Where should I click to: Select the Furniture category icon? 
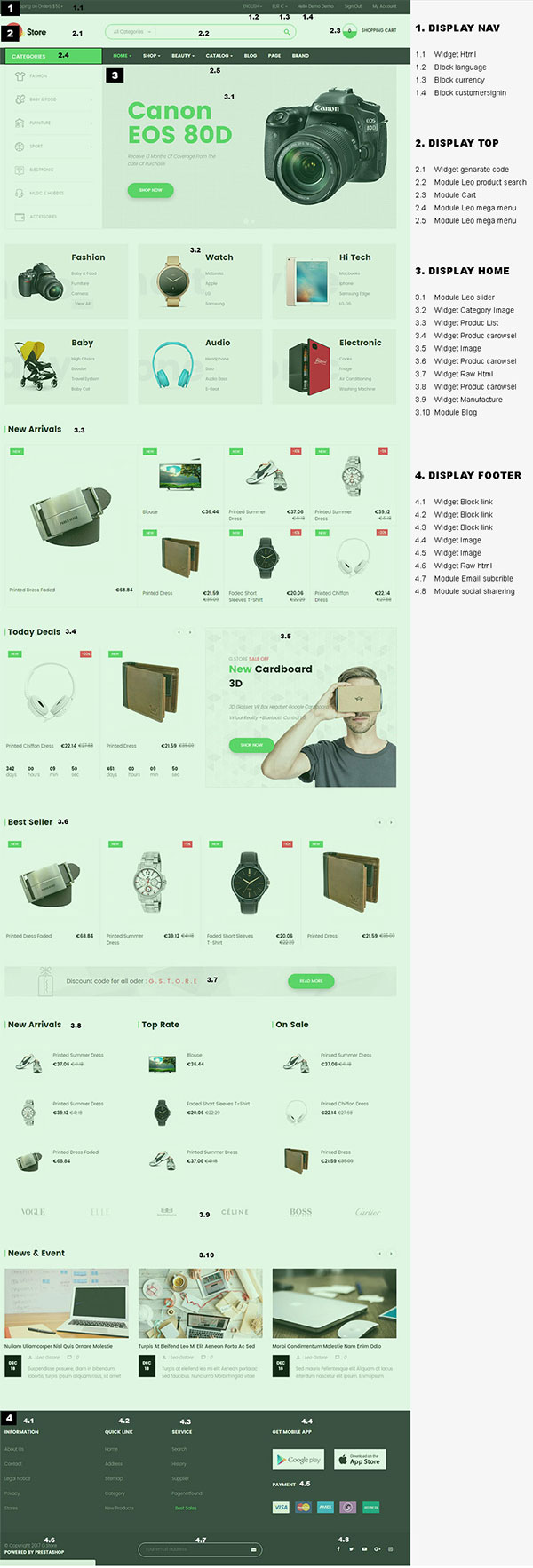[20, 123]
